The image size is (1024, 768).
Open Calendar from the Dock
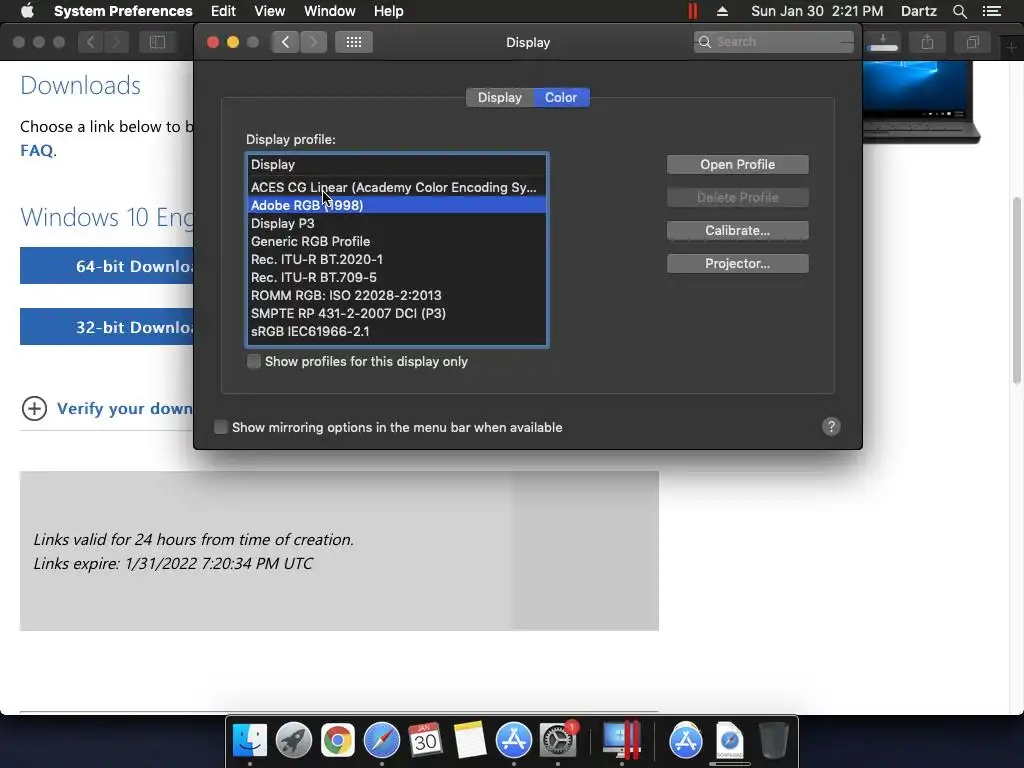pyautogui.click(x=425, y=741)
